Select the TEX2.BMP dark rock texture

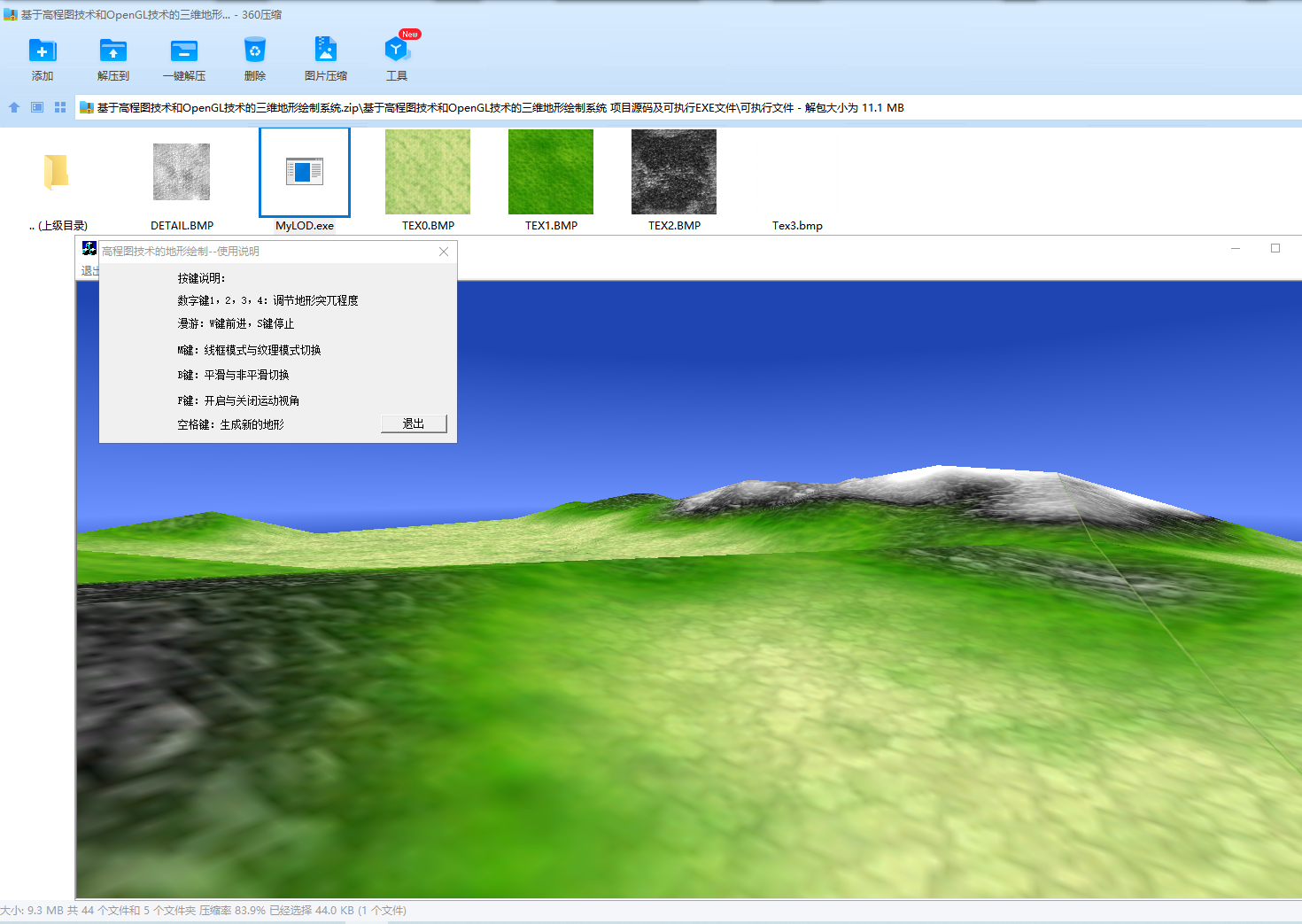674,172
